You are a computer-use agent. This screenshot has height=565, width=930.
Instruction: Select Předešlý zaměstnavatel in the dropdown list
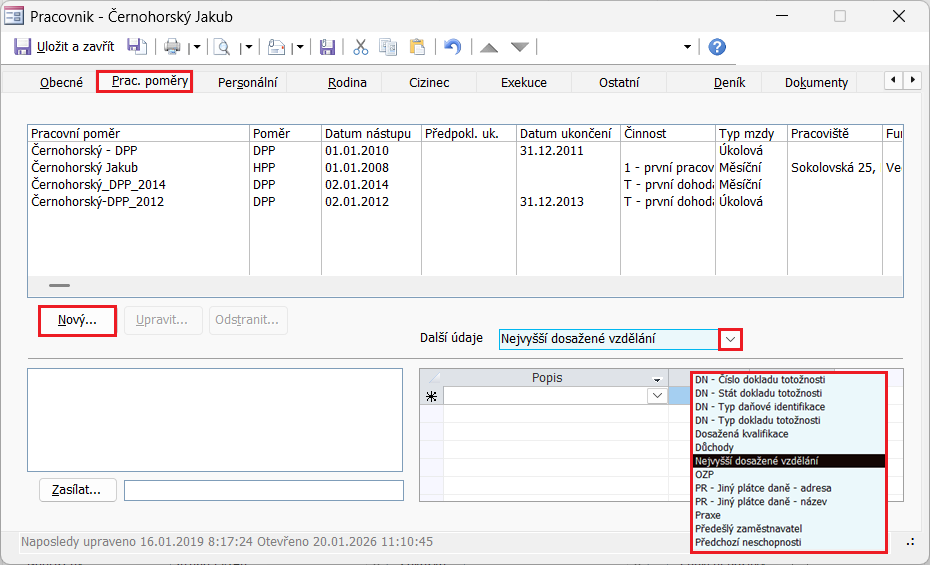click(749, 529)
